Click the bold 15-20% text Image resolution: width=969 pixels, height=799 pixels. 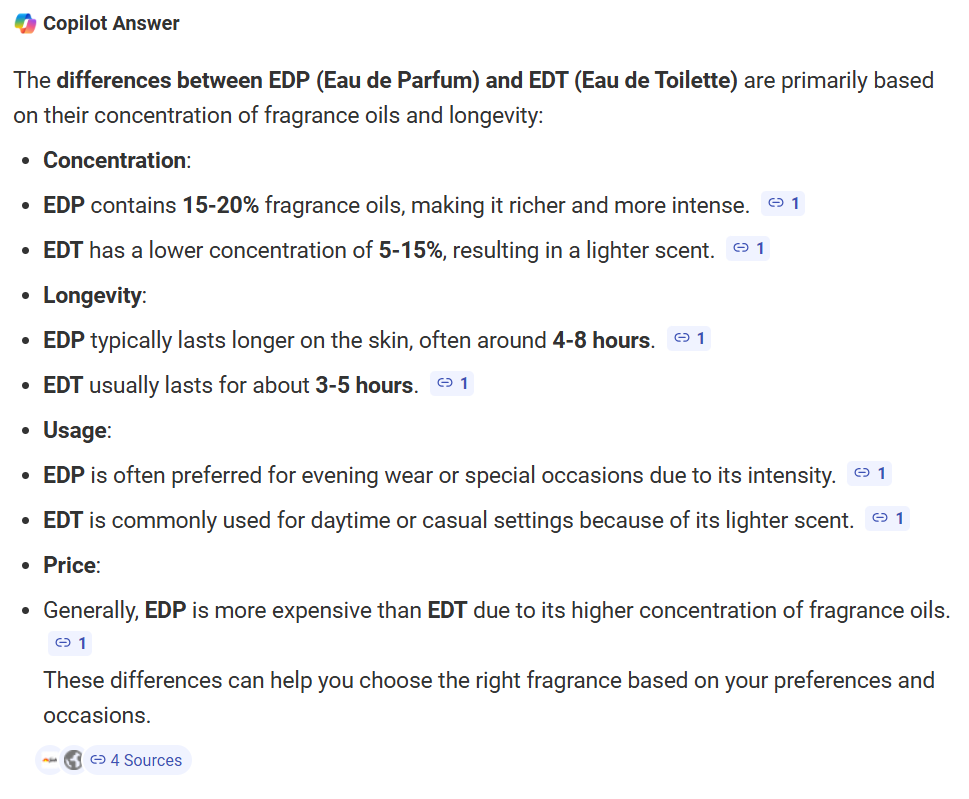221,205
